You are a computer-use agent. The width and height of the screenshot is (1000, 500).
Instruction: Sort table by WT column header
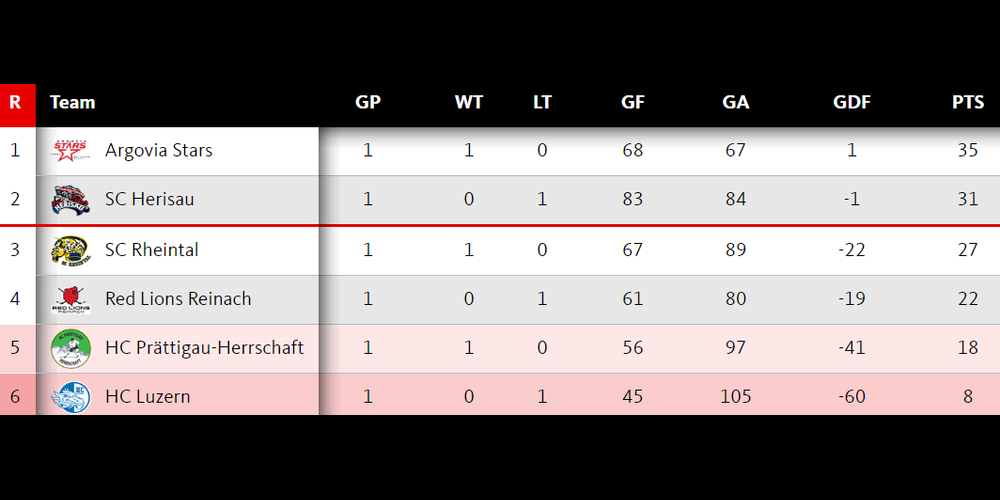[x=469, y=103]
